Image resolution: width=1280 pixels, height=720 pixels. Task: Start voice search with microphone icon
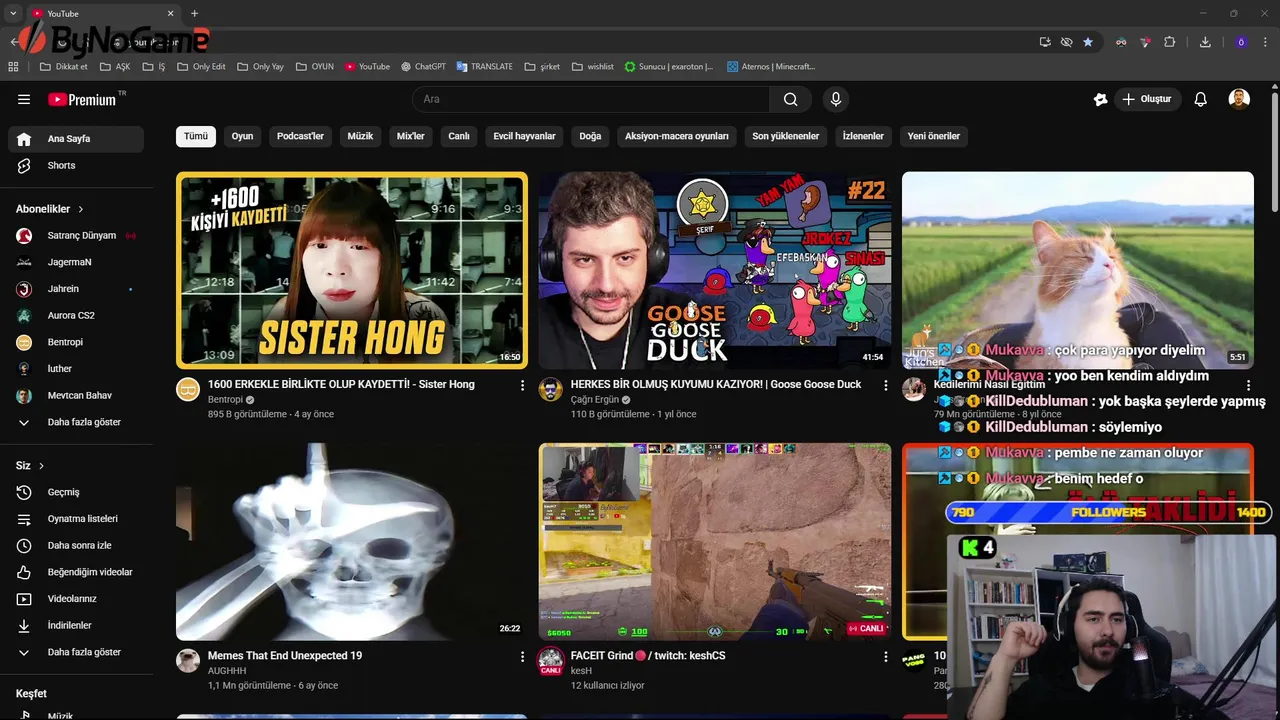[x=836, y=99]
